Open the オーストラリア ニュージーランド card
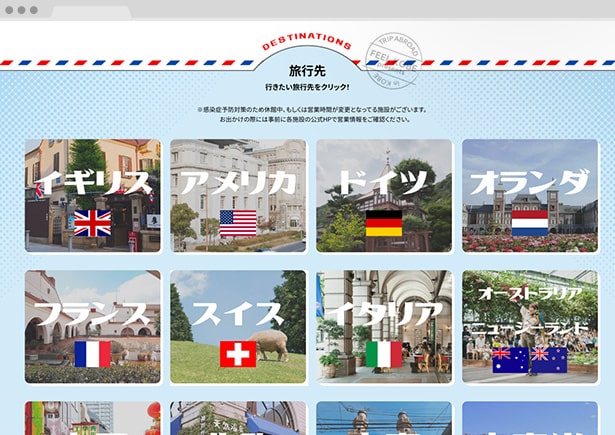Screen dimensions: 615x435 coord(530,326)
